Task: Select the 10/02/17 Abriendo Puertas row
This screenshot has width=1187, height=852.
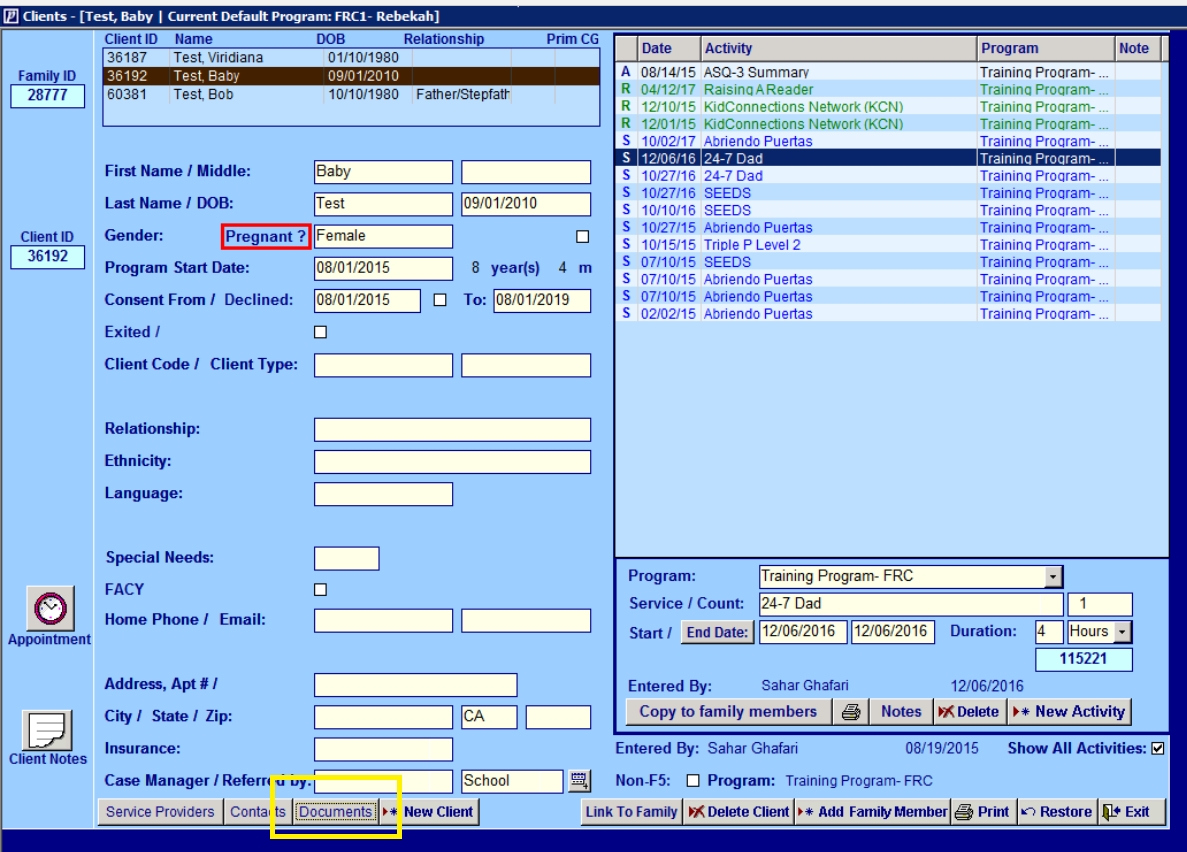Action: [x=889, y=142]
